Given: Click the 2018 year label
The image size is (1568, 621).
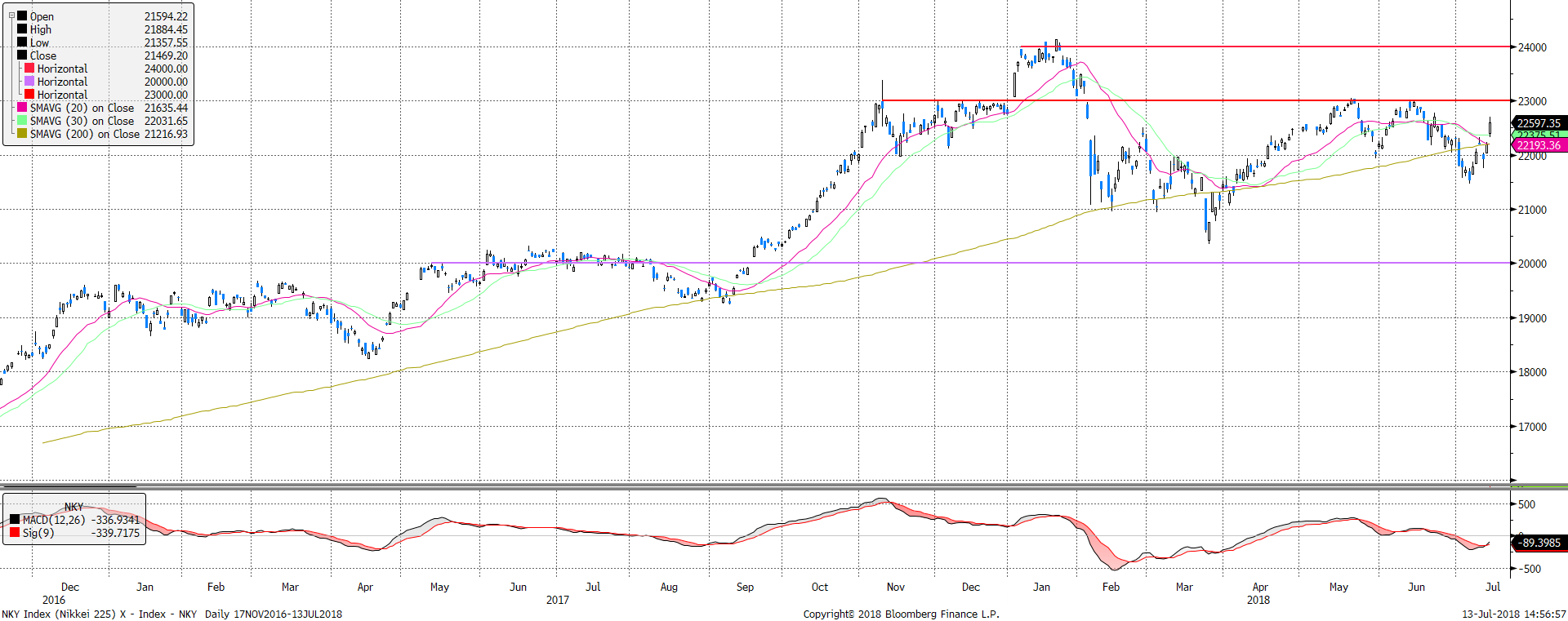Looking at the screenshot, I should tap(1258, 600).
